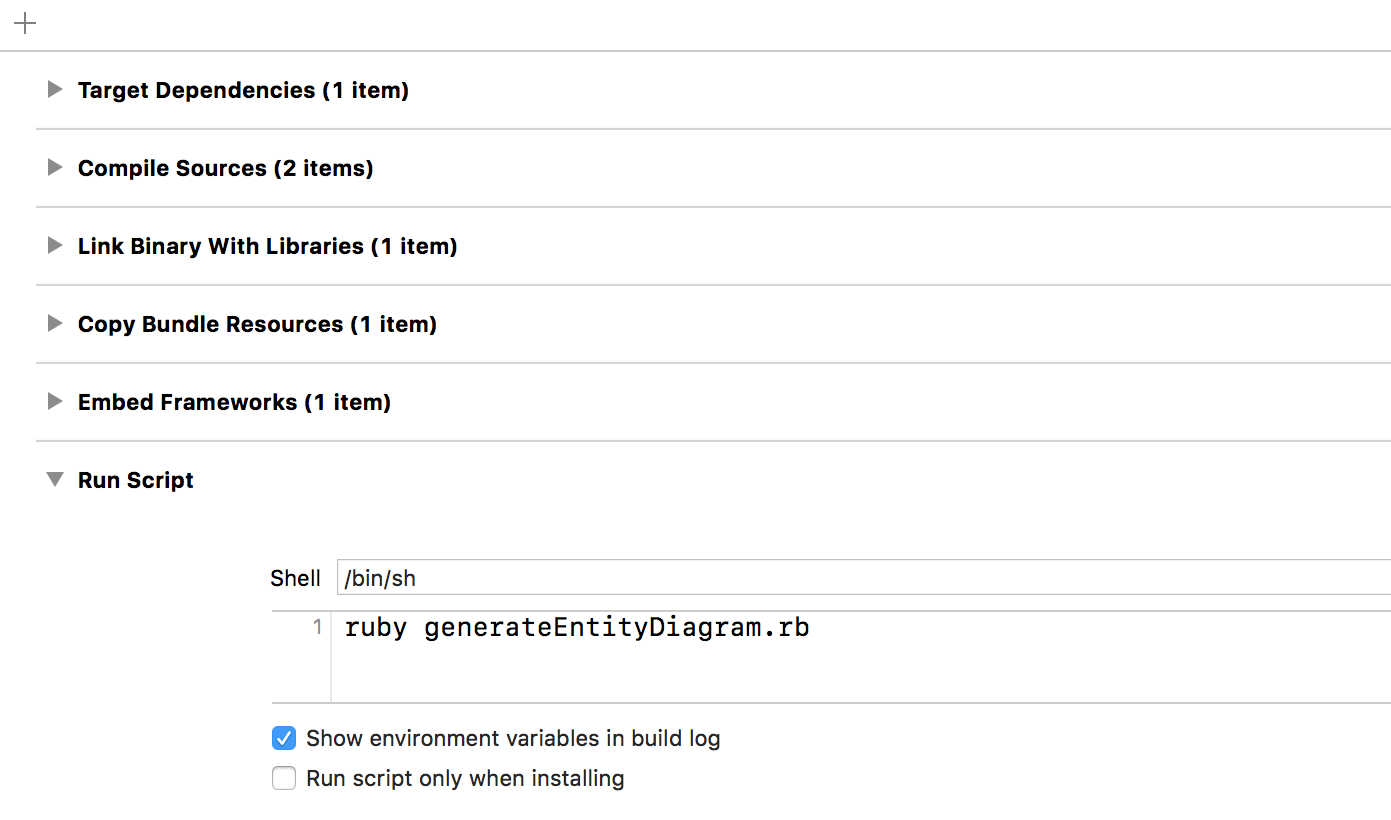Select the Embed Frameworks section title
The image size is (1391, 820).
(x=234, y=402)
